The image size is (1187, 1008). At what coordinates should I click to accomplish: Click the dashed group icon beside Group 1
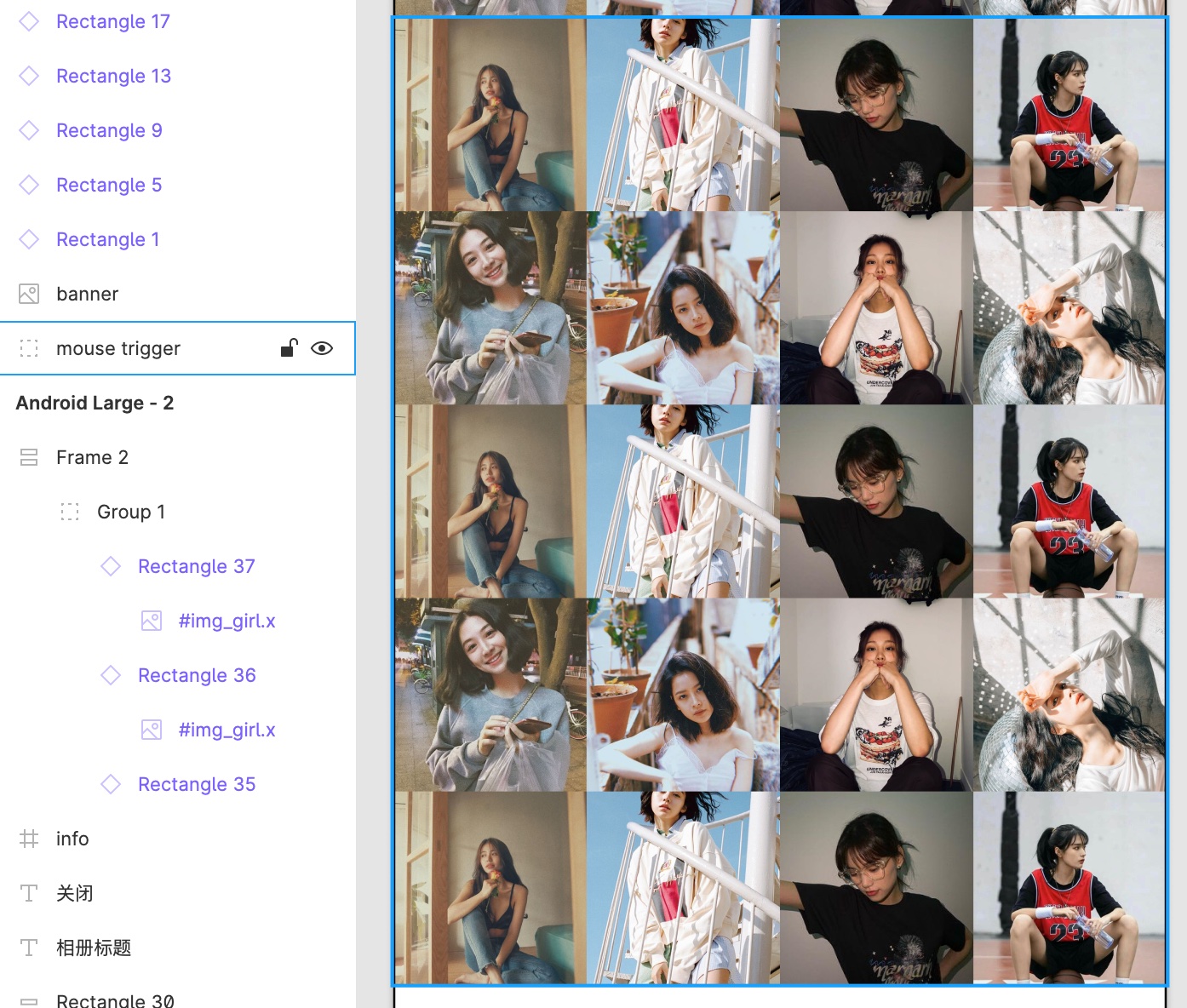tap(70, 512)
